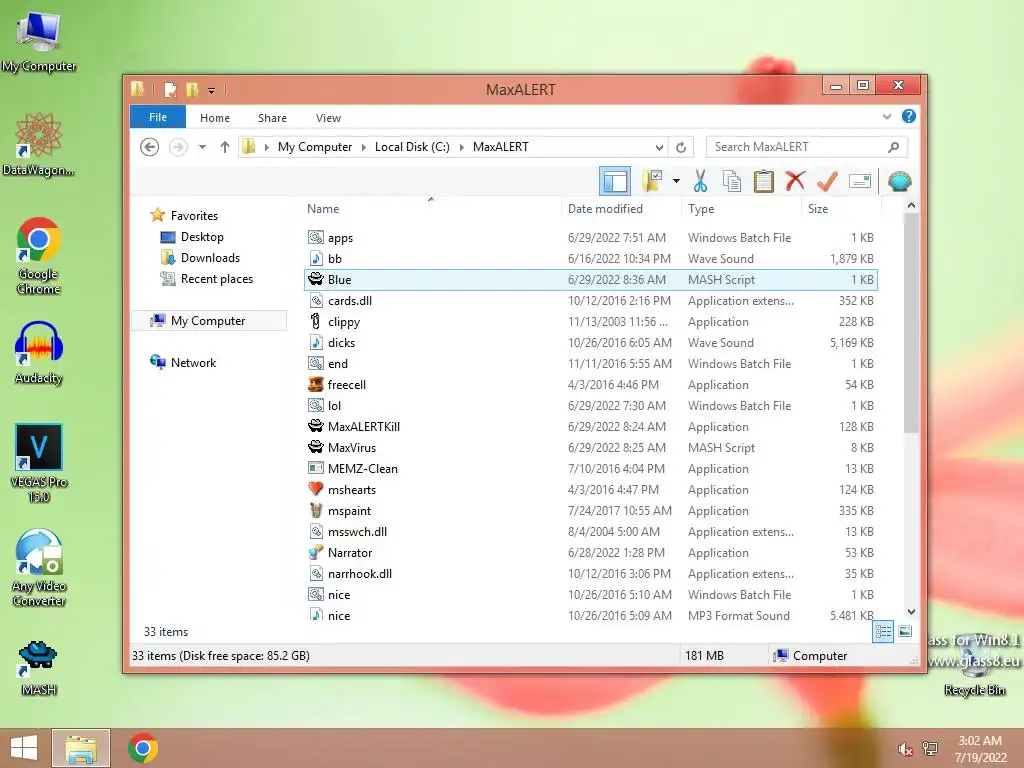Click the blue shell icon in toolbar

tap(899, 181)
